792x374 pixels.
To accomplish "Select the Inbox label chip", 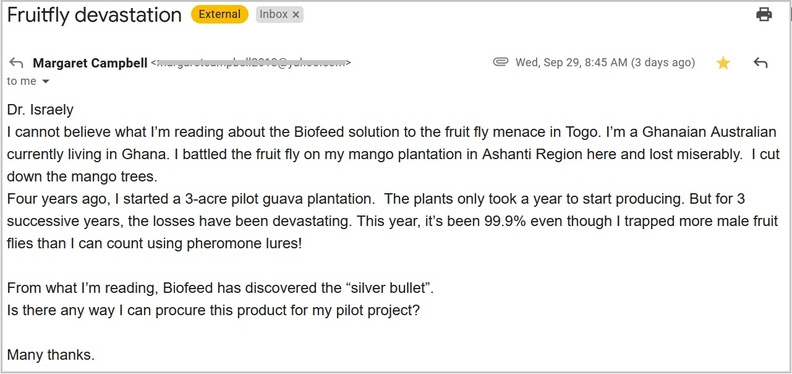I will point(279,14).
